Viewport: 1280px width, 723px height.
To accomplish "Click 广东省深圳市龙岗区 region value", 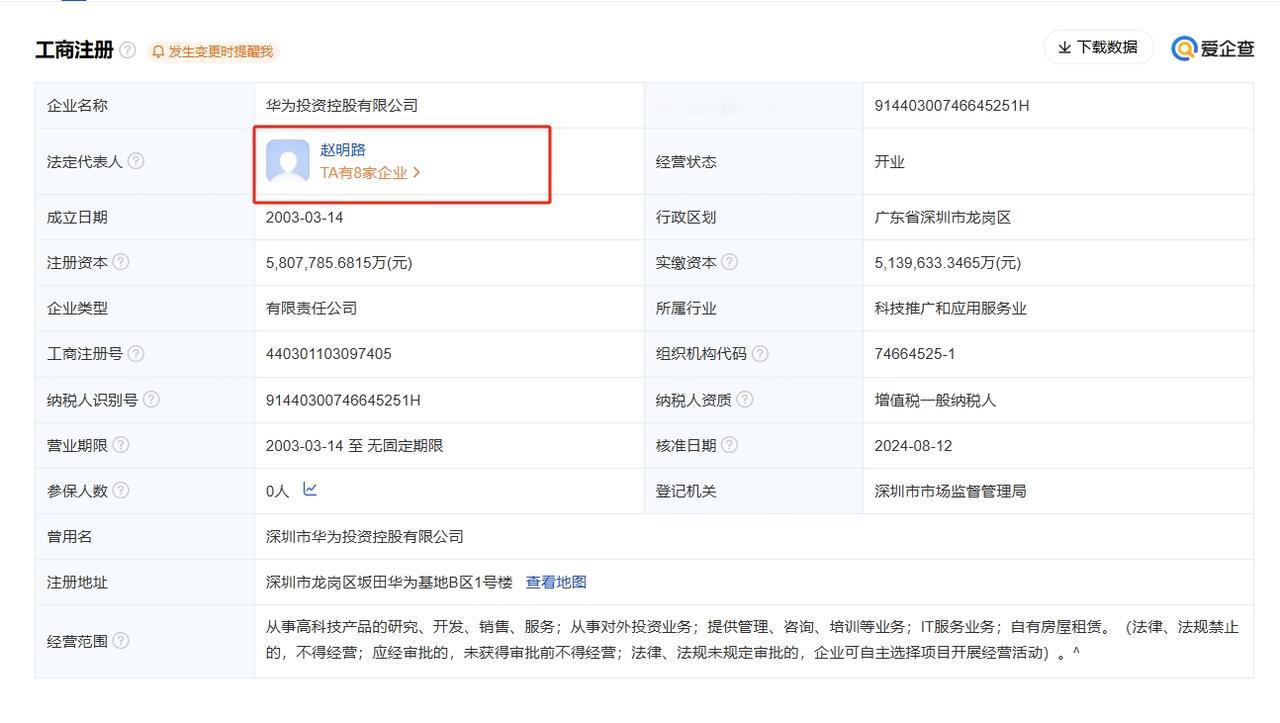I will point(943,217).
